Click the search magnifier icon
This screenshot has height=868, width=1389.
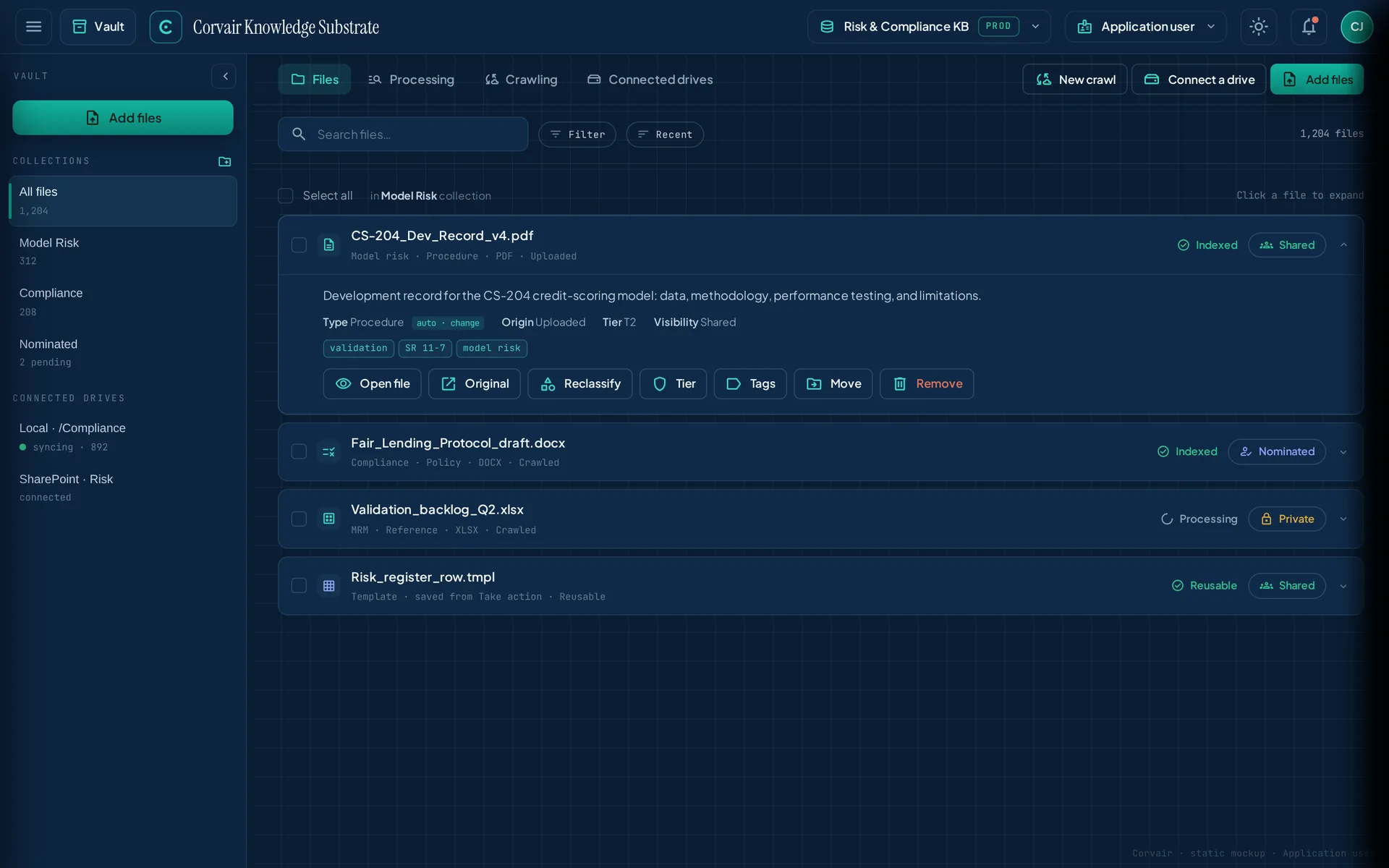(299, 134)
